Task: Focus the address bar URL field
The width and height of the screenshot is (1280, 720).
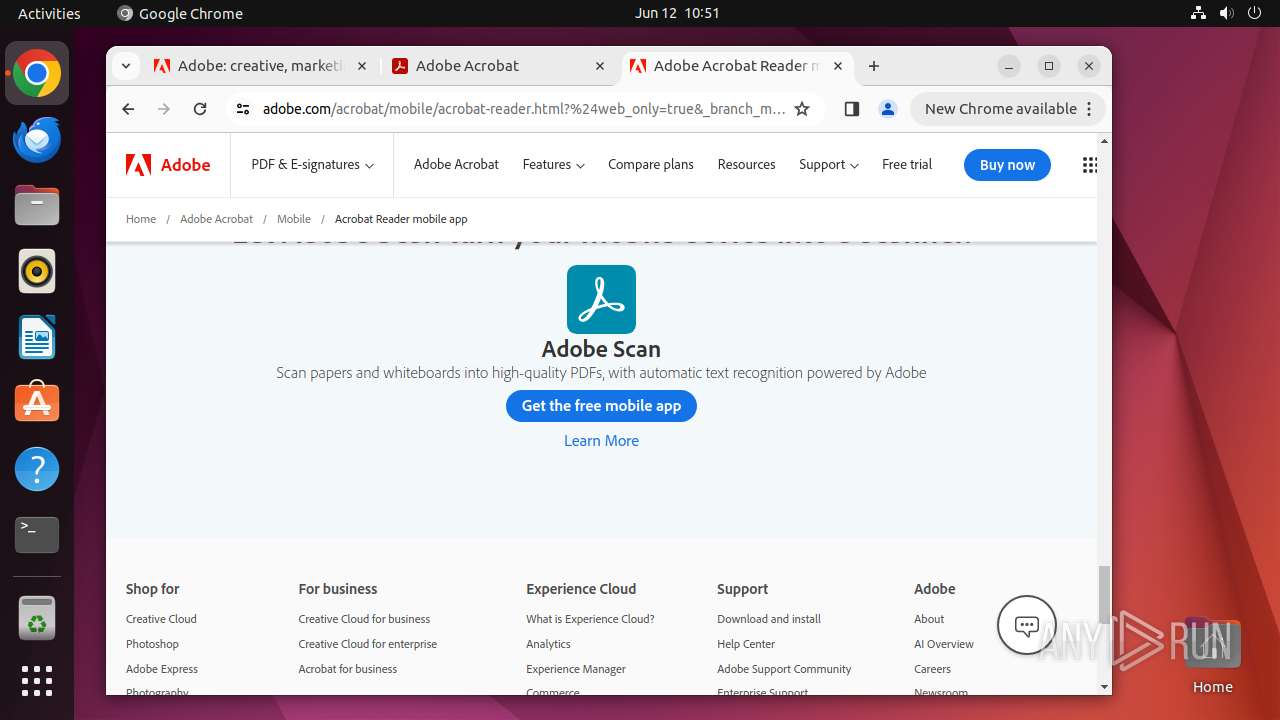Action: pyautogui.click(x=524, y=109)
